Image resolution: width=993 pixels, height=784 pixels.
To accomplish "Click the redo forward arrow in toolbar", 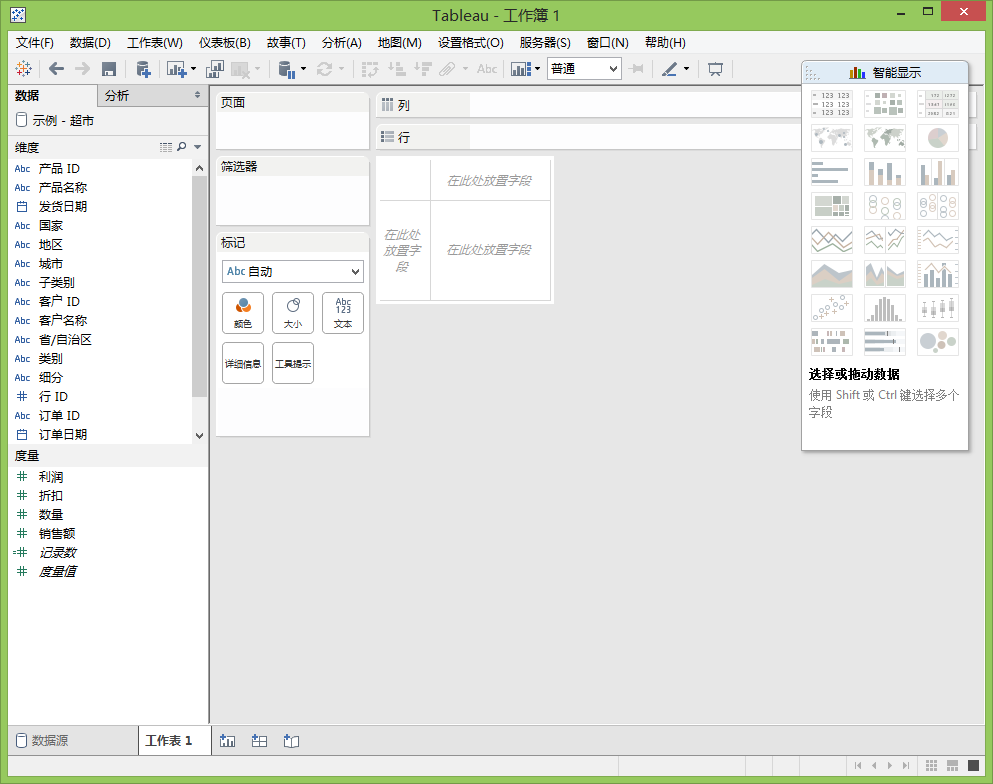I will tap(82, 68).
